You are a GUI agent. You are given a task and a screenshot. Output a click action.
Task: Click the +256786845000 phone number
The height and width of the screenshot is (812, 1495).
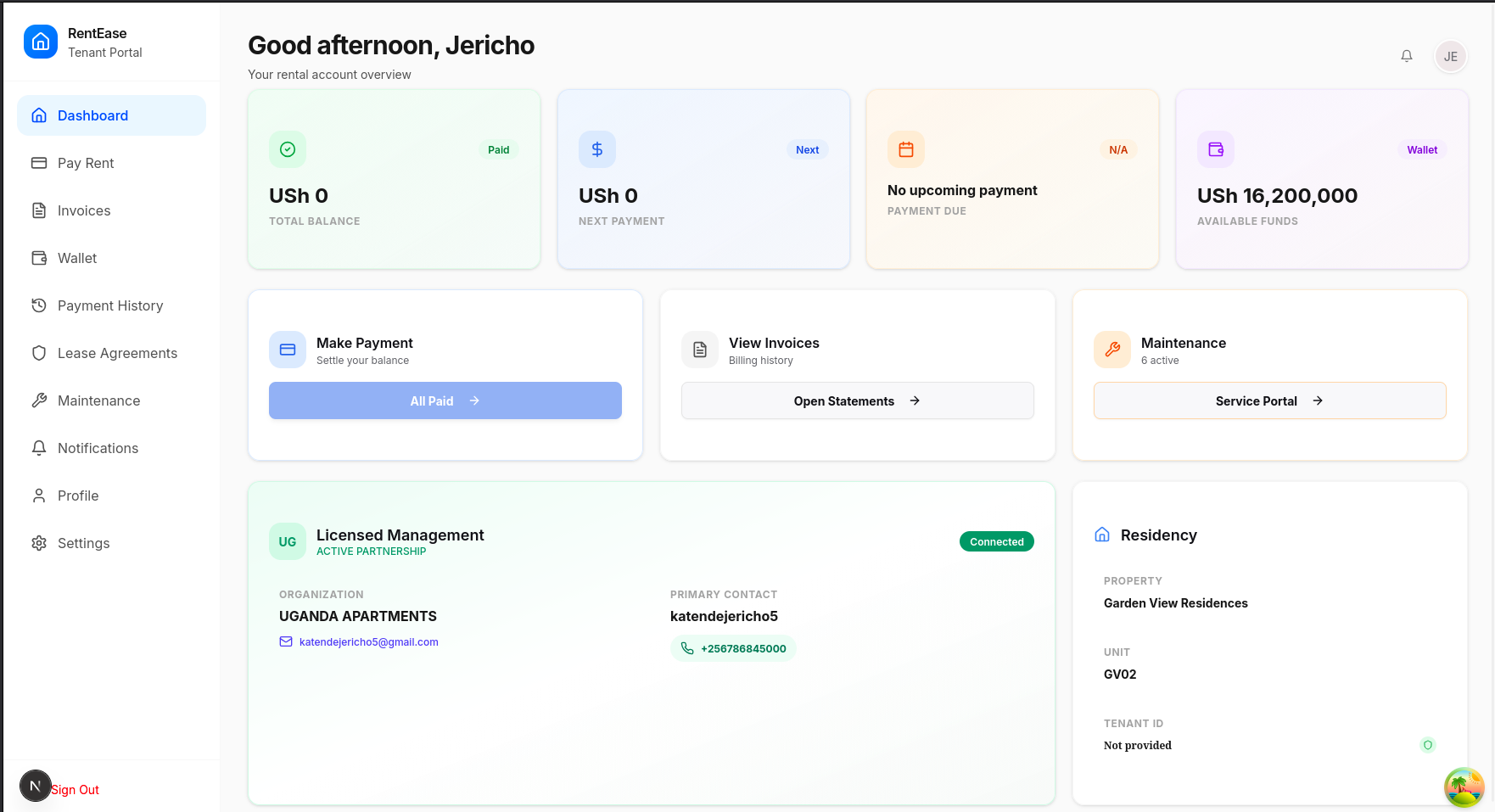[x=742, y=649]
